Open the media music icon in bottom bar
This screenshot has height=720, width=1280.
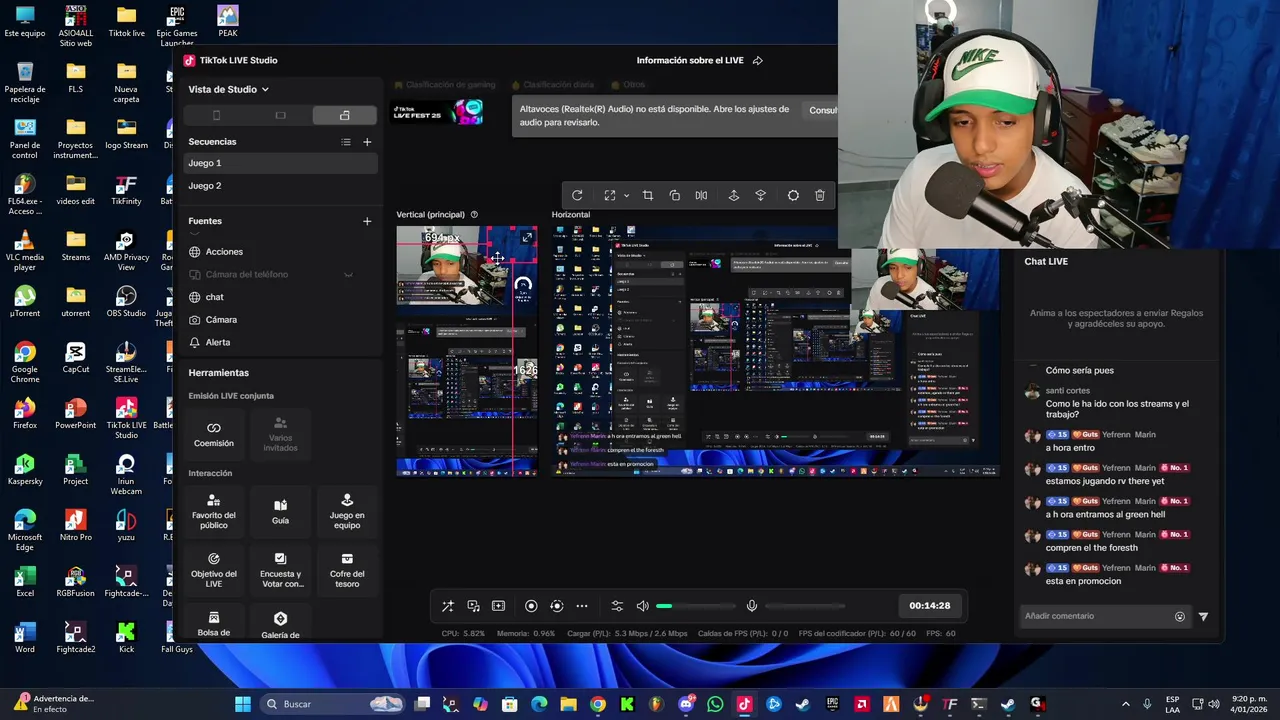pos(473,606)
